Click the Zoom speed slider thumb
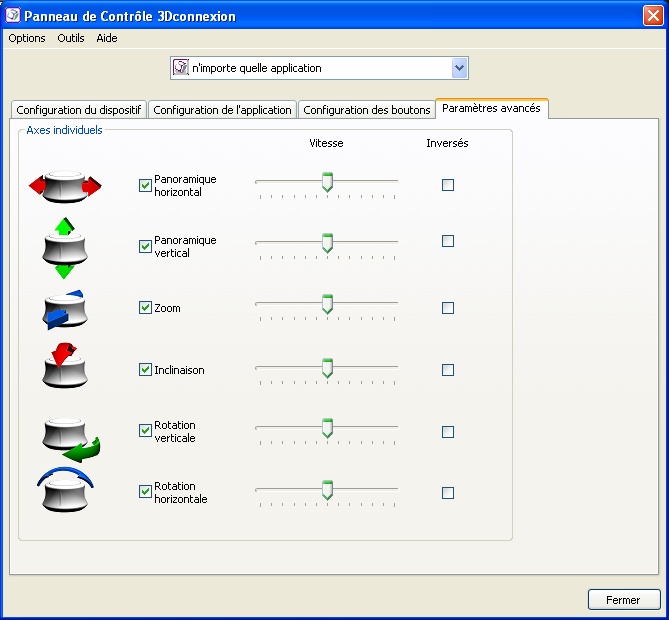The height and width of the screenshot is (620, 669). tap(327, 304)
